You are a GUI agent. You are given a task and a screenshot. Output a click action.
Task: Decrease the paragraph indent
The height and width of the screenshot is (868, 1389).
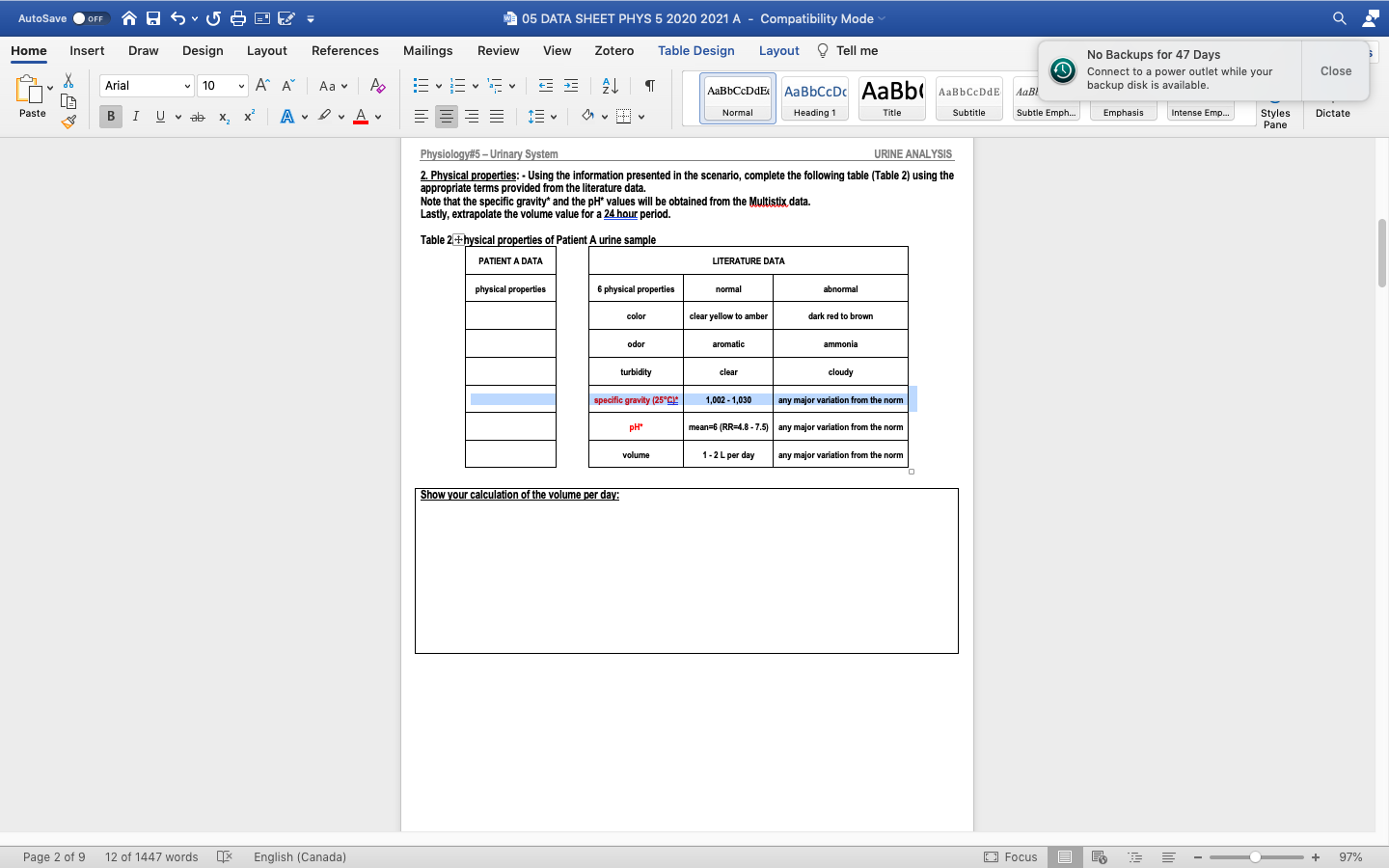[546, 86]
